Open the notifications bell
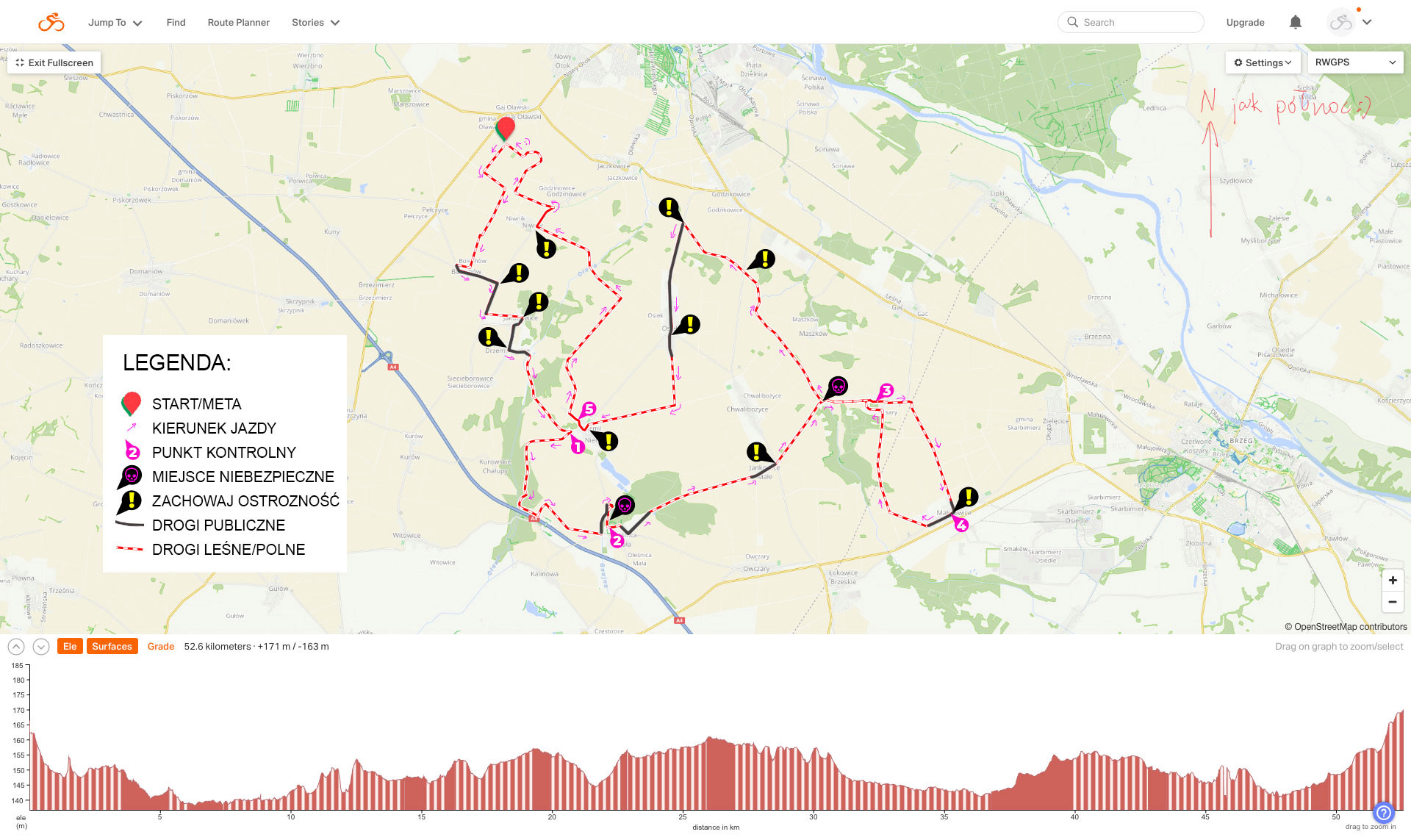1411x840 pixels. tap(1295, 23)
